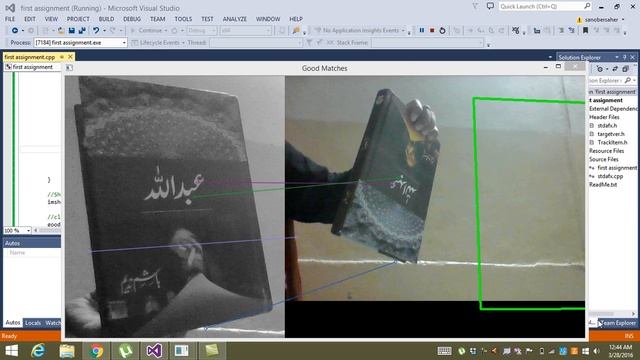The width and height of the screenshot is (640, 360).
Task: Open the TOOLS menu
Action: click(x=183, y=19)
